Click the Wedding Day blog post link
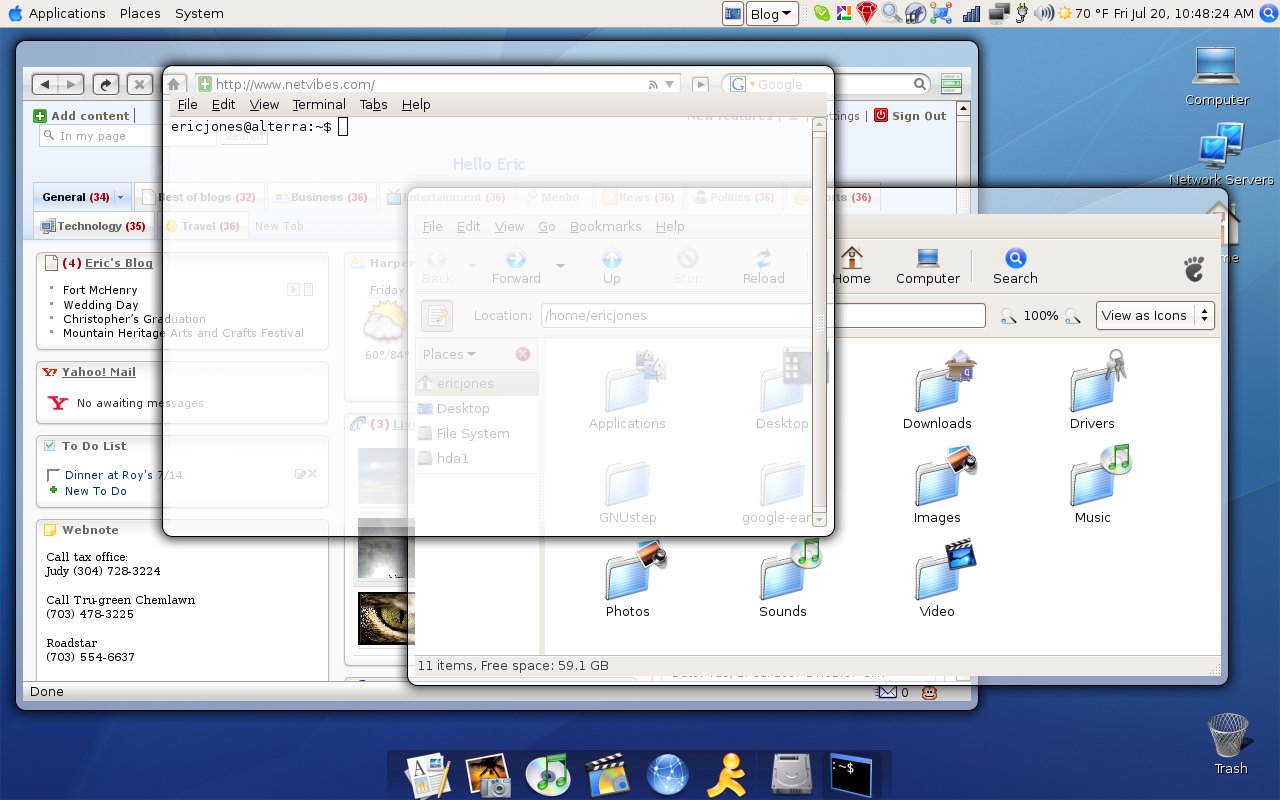This screenshot has height=800, width=1280. coord(101,305)
